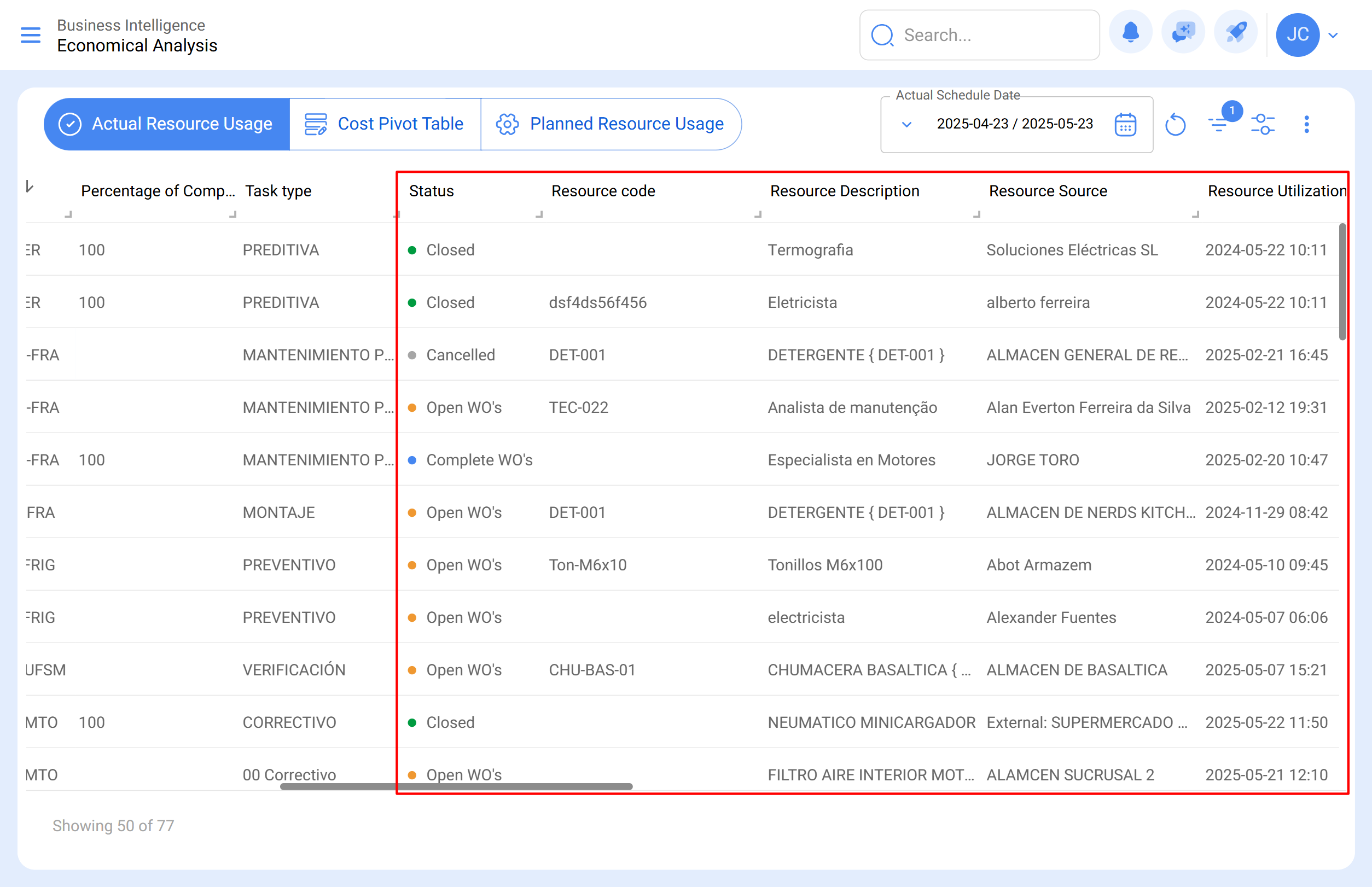Focus the Search input field
Viewport: 1372px width, 887px height.
coord(980,35)
